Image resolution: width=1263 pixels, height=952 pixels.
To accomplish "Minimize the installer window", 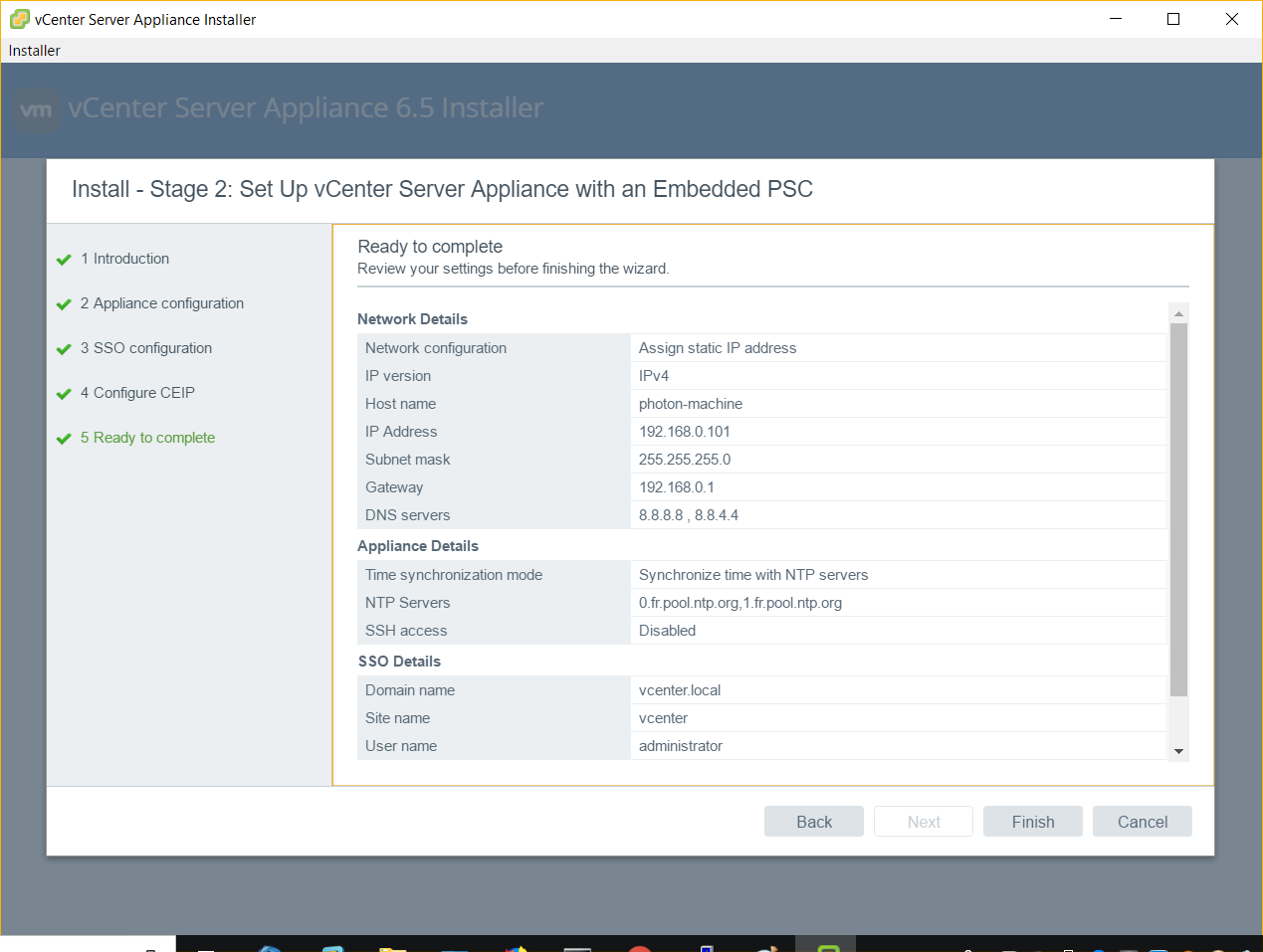I will point(1116,19).
